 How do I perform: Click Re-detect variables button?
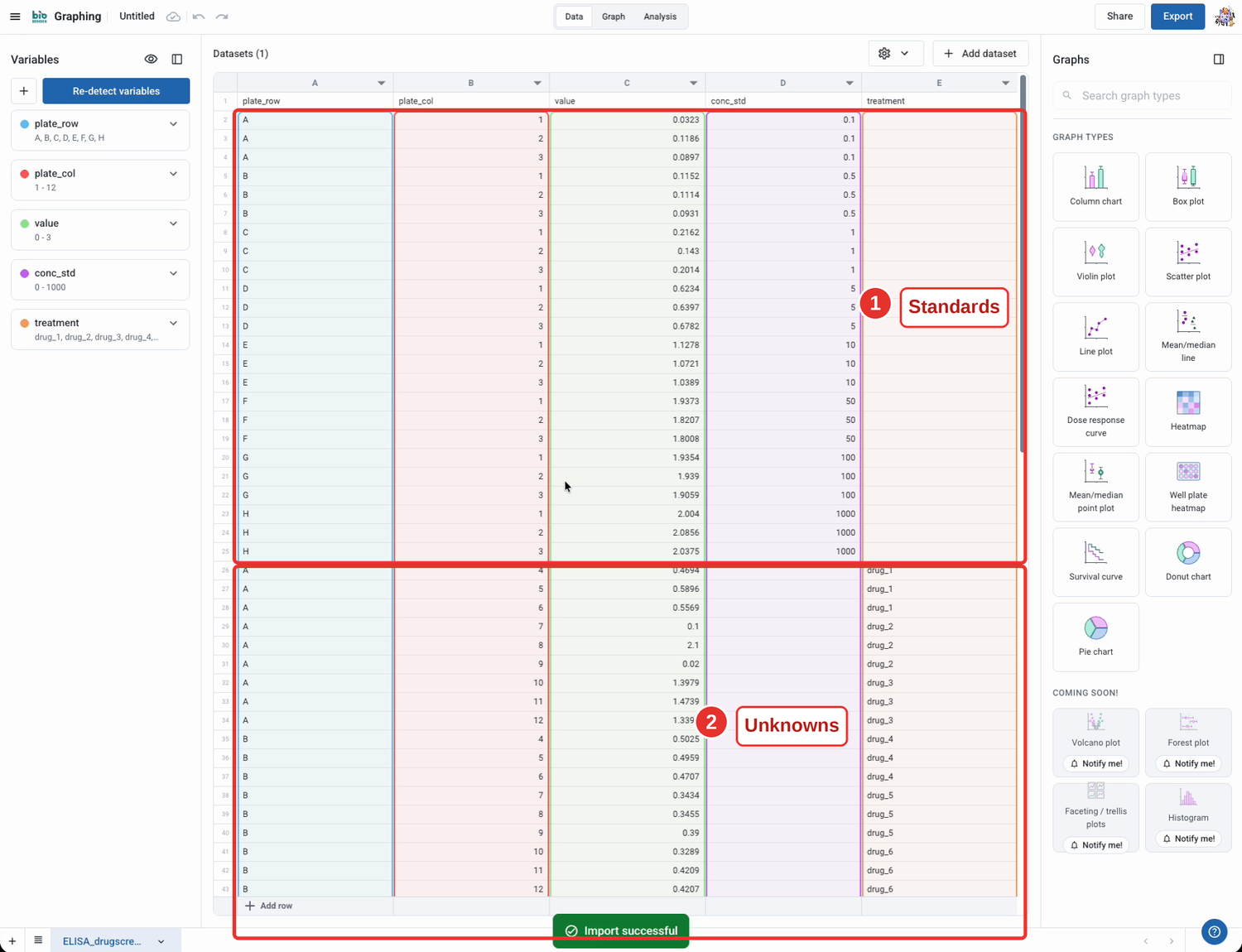tap(116, 91)
